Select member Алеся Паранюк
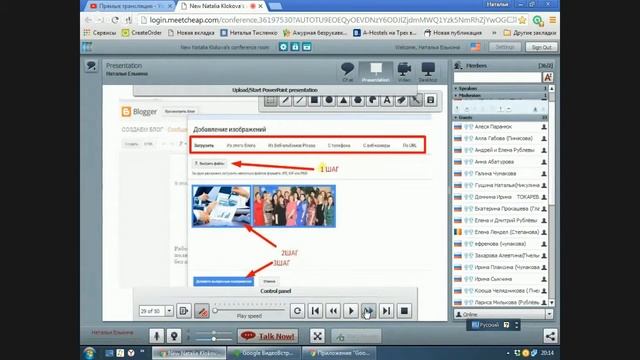 500,127
